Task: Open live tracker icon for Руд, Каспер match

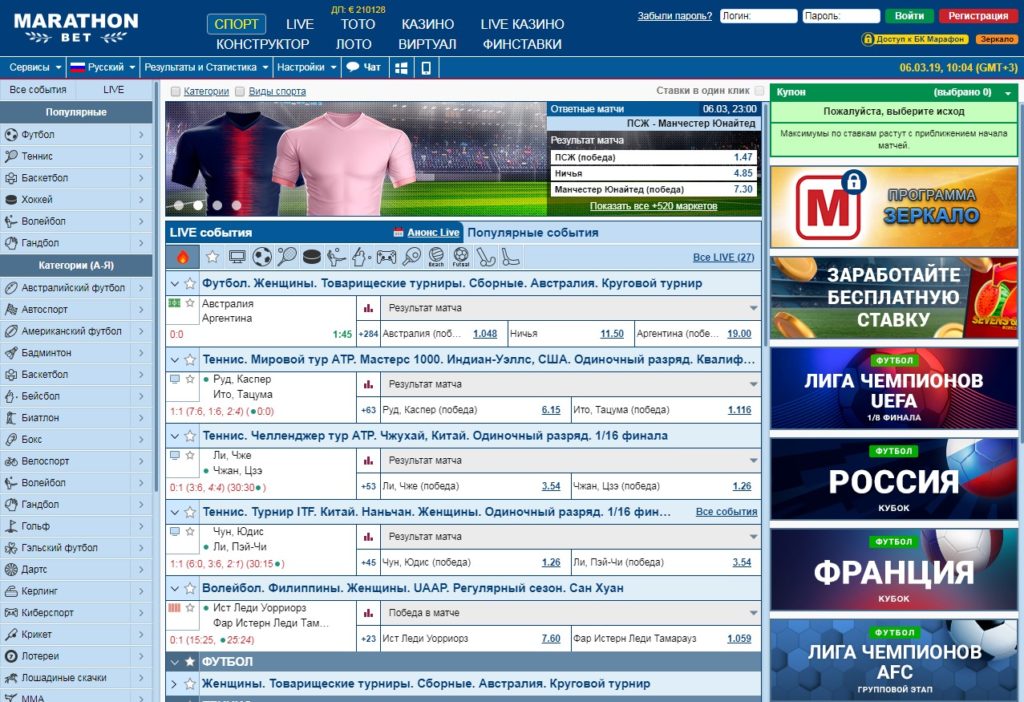Action: [x=174, y=379]
